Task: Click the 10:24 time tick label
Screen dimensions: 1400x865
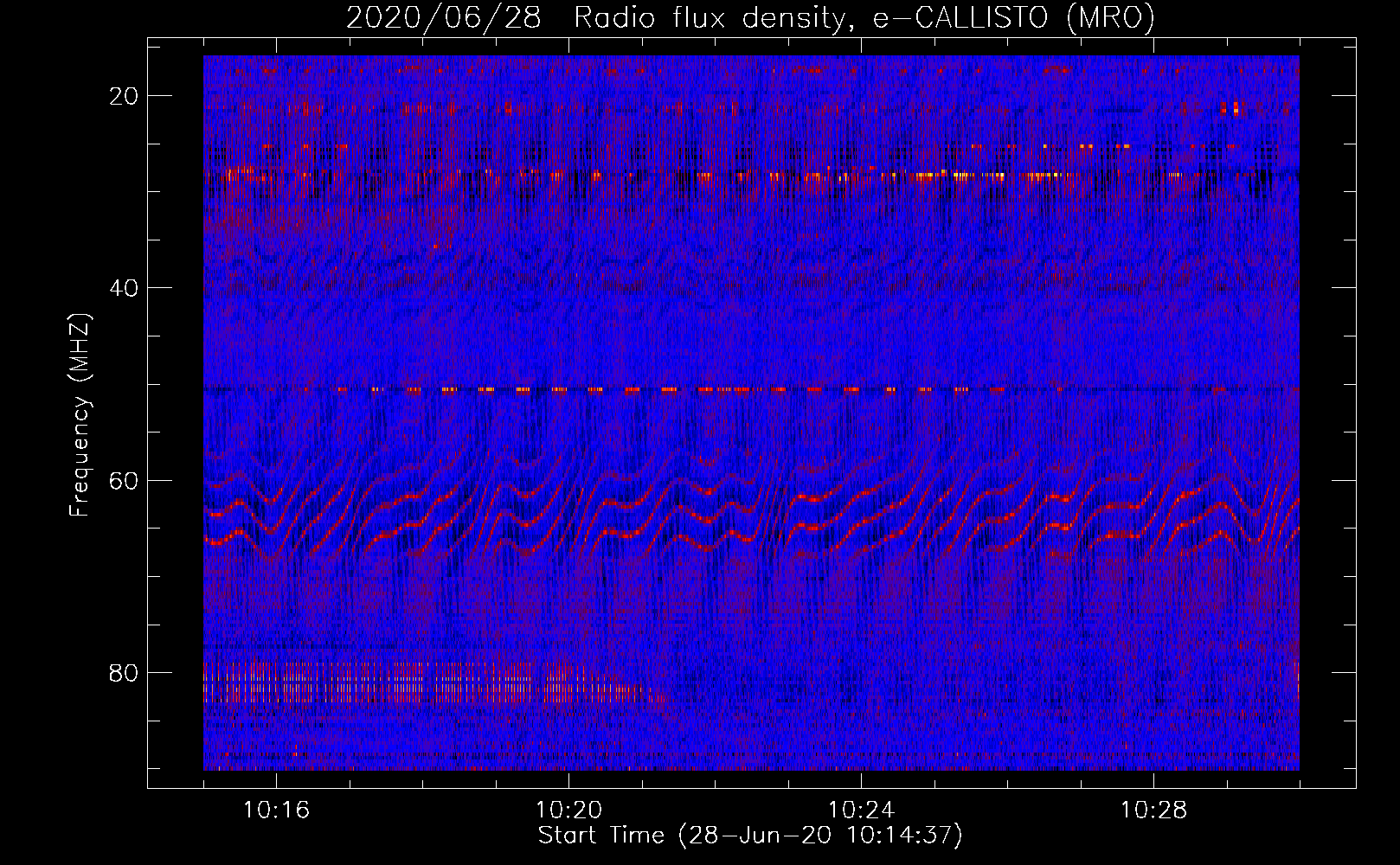Action: coord(861,811)
